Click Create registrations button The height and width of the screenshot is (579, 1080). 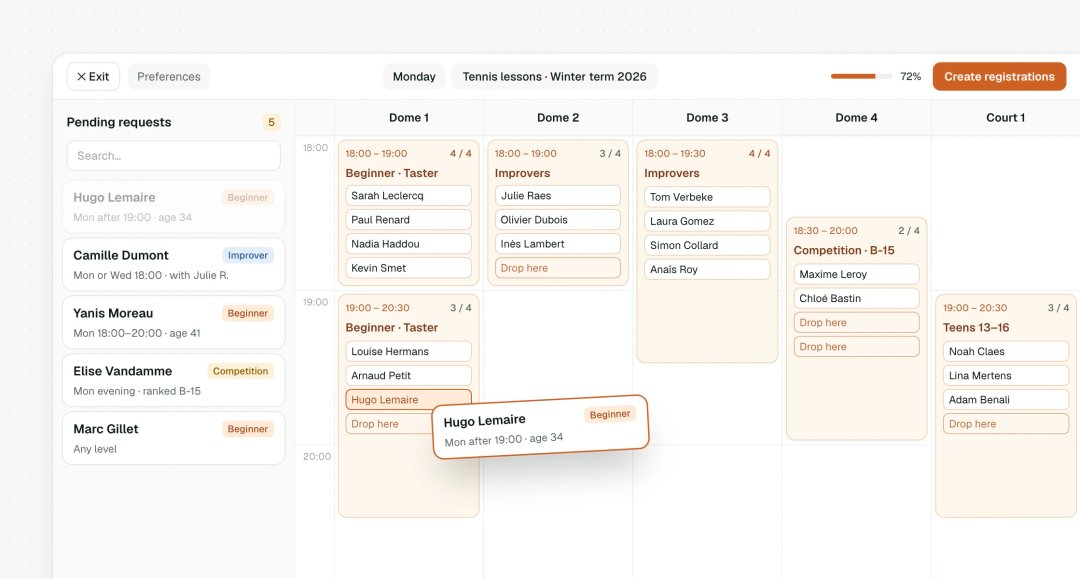click(x=999, y=76)
